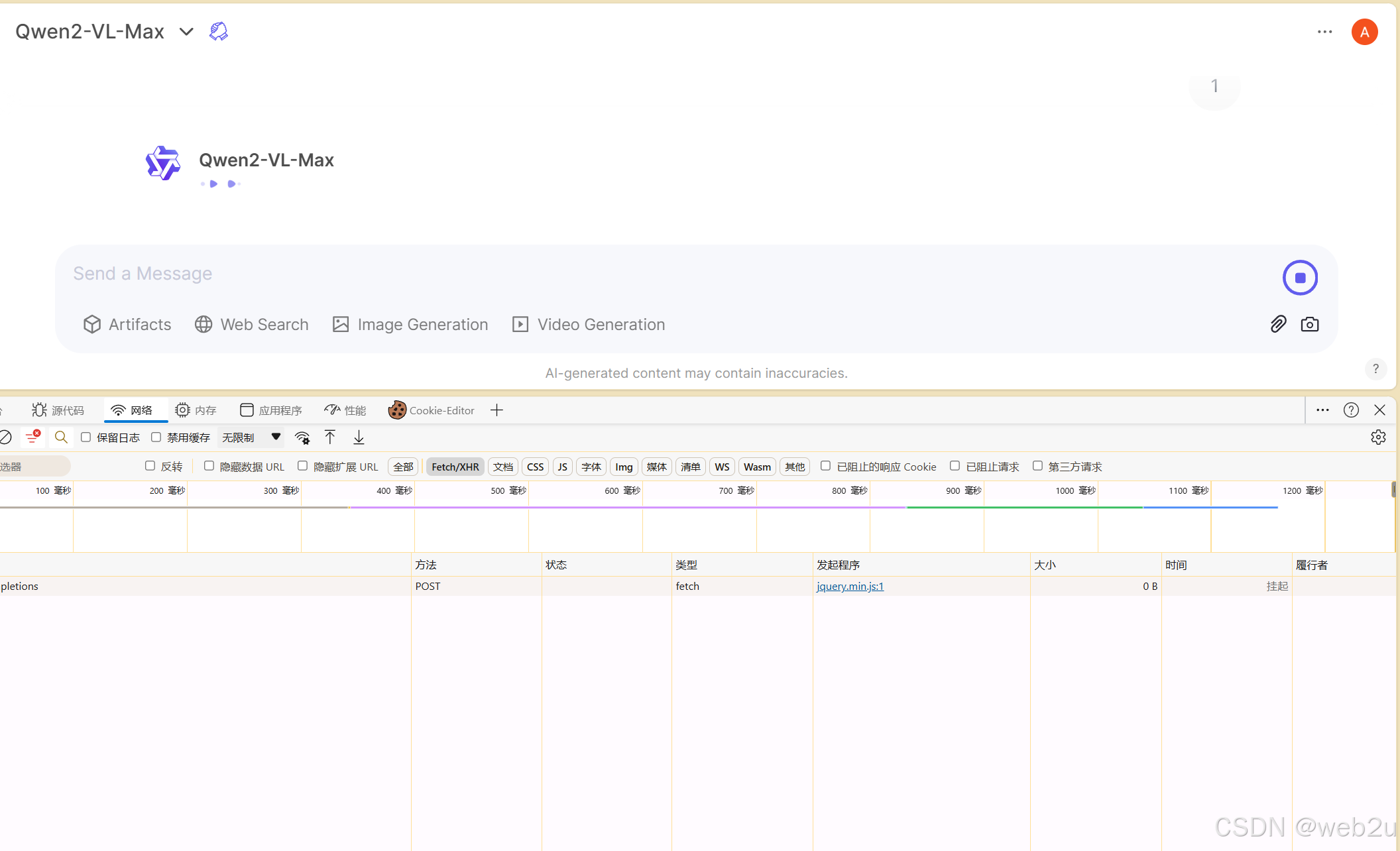The width and height of the screenshot is (1400, 851).
Task: Select the 清单 filter
Action: coord(690,467)
